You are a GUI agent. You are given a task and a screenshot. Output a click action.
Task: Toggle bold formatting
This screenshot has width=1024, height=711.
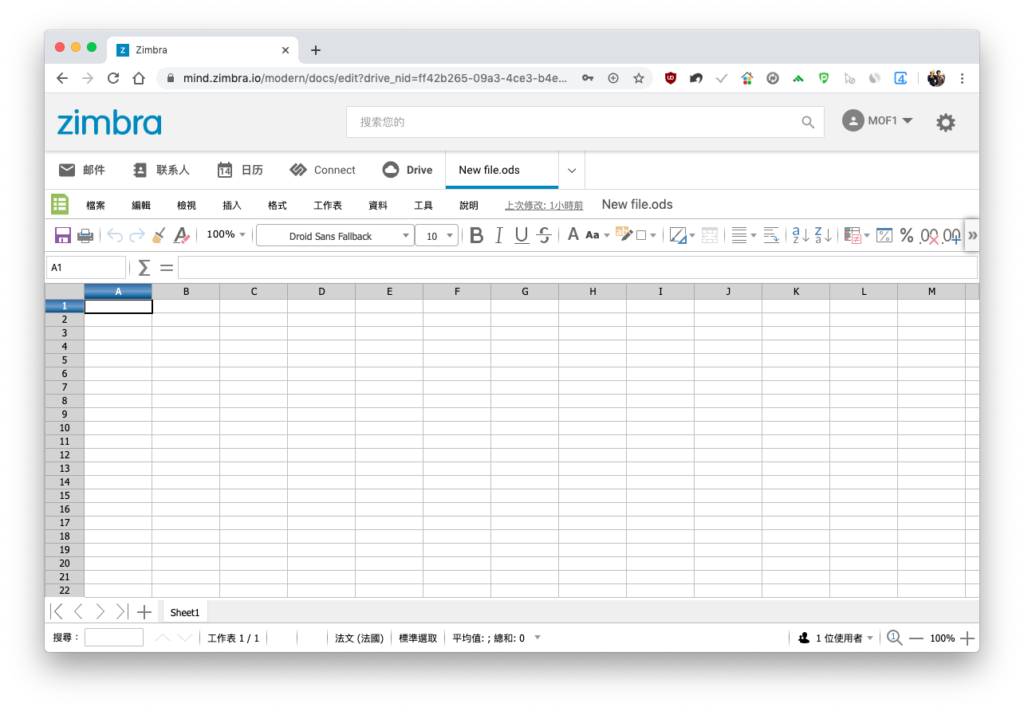click(x=477, y=236)
